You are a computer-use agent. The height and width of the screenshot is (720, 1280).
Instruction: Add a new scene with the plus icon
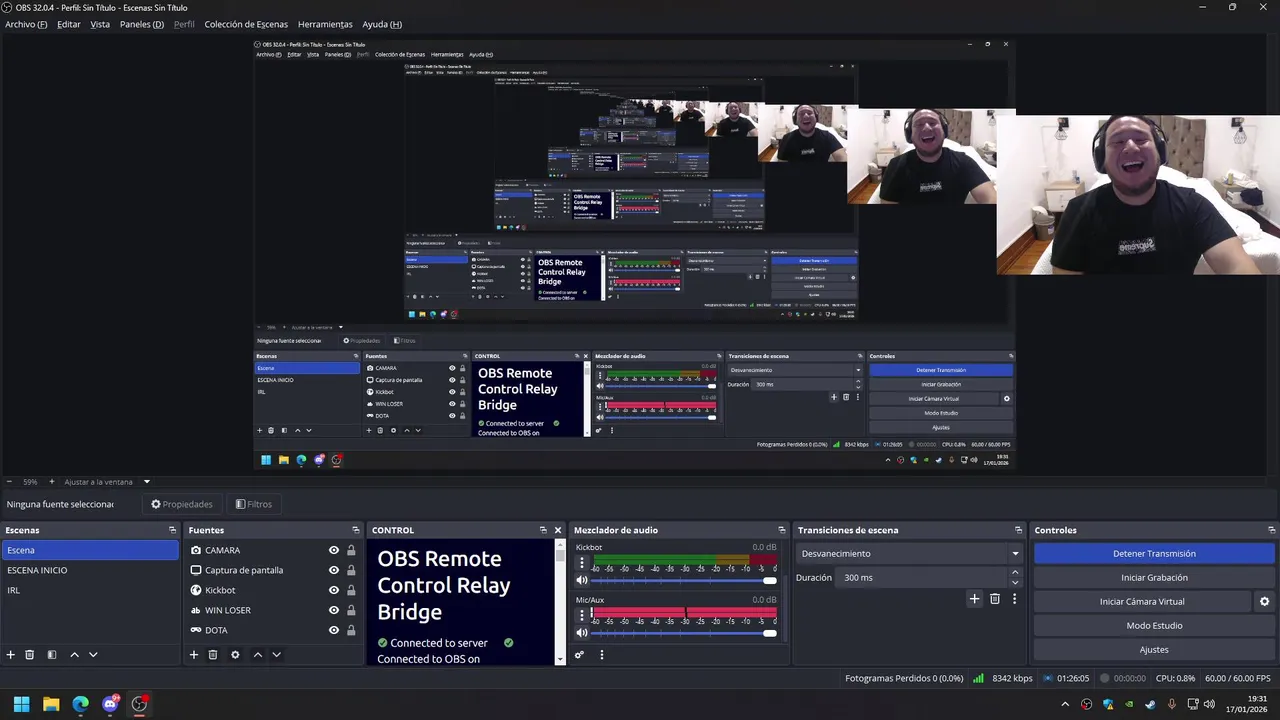(x=11, y=655)
